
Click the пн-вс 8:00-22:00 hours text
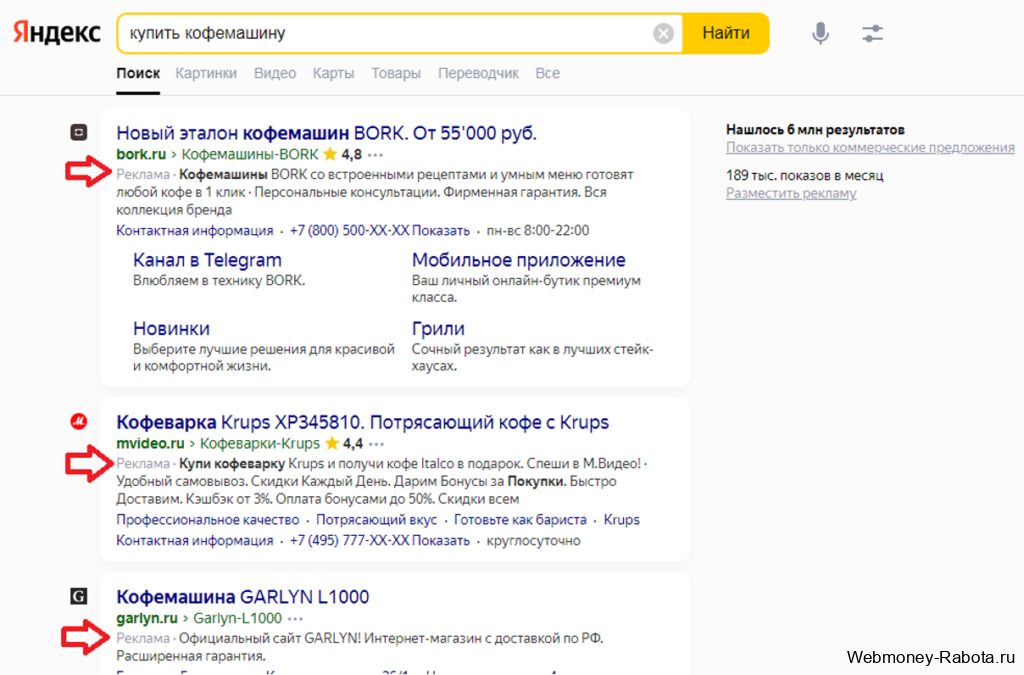click(537, 230)
